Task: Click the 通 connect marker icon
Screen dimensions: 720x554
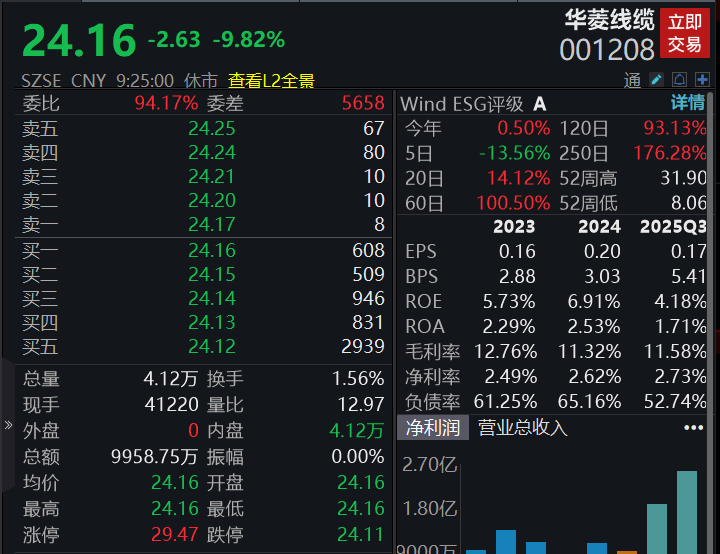Action: [633, 81]
